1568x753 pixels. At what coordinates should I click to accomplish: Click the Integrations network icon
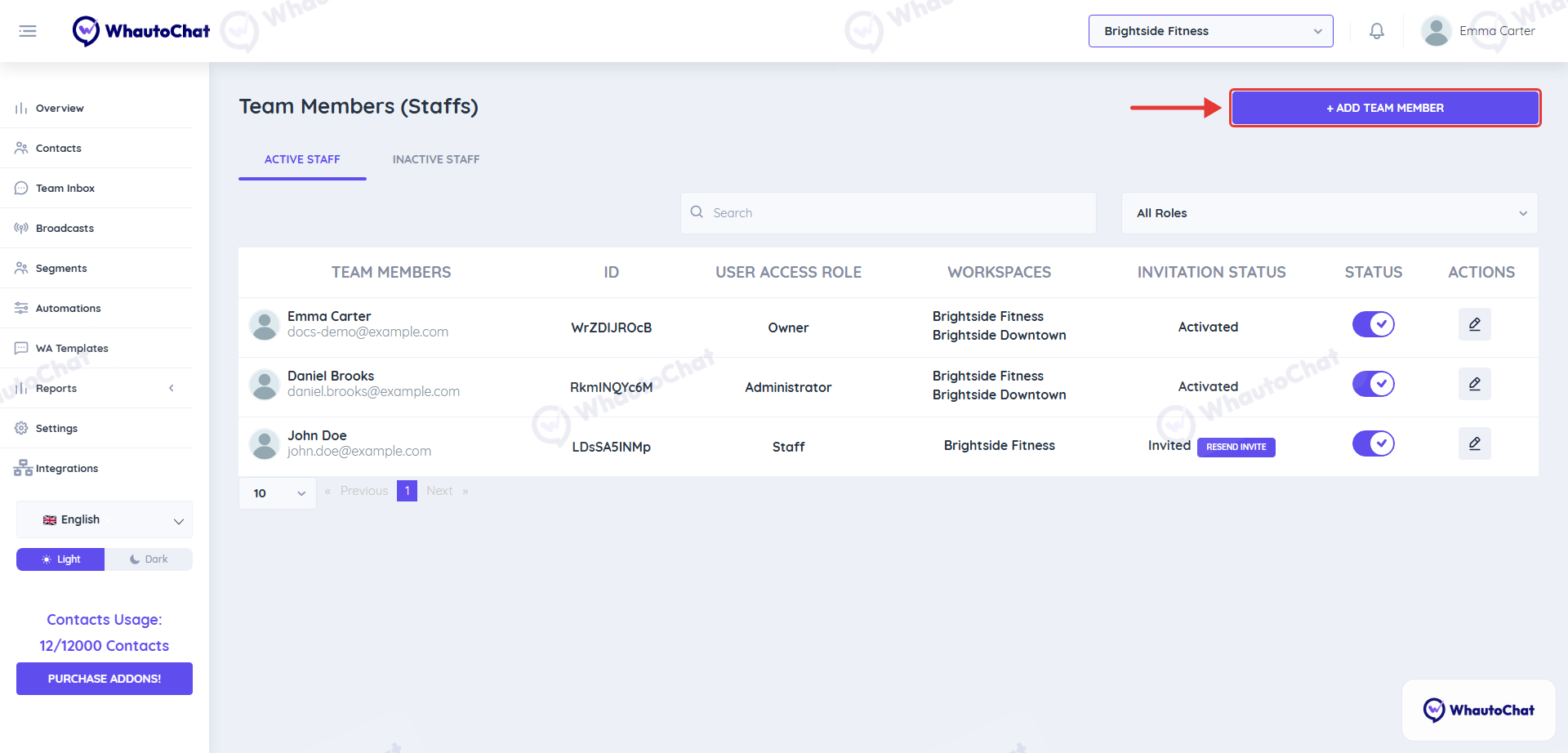tap(23, 468)
